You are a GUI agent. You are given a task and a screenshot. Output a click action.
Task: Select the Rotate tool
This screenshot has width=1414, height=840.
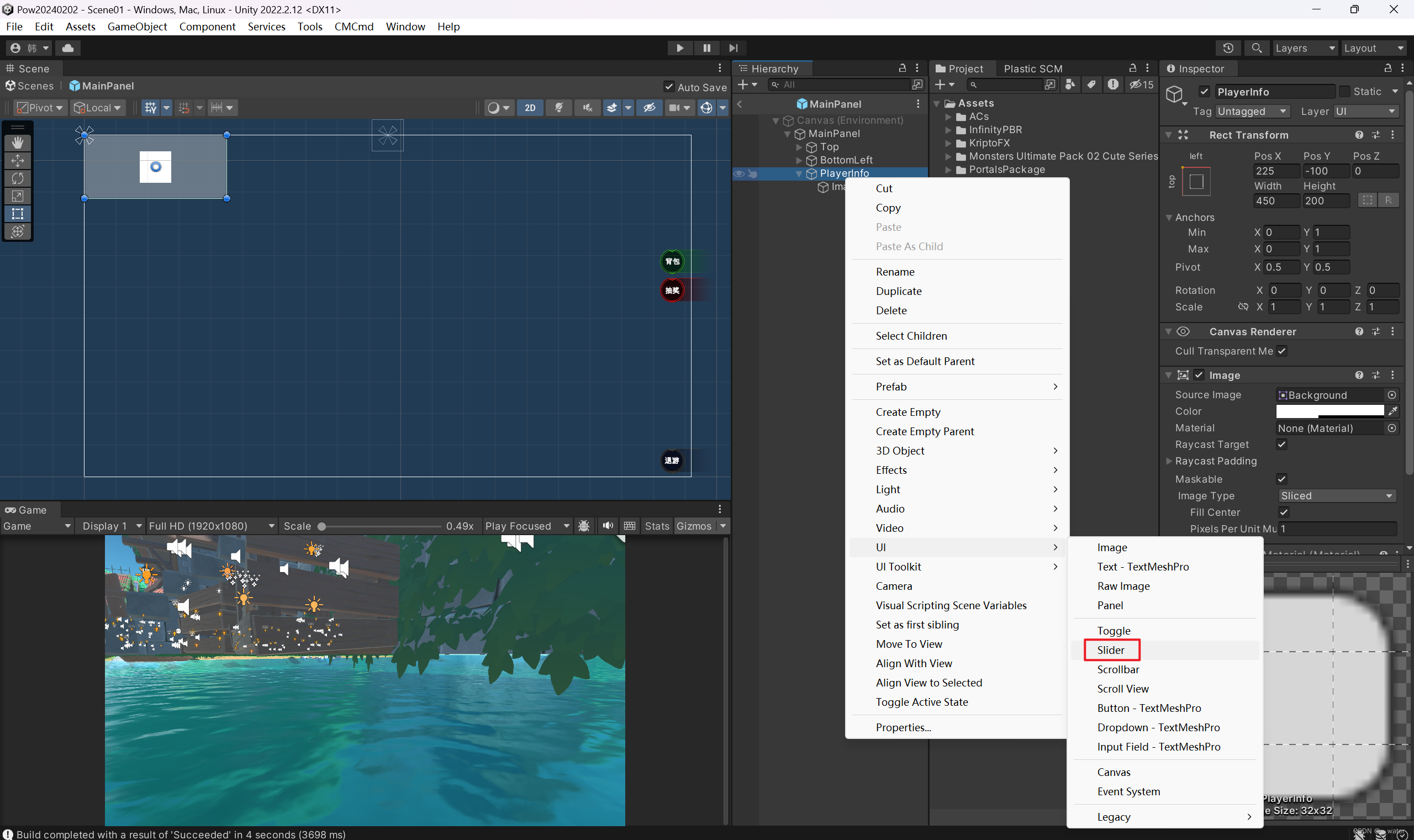click(18, 178)
